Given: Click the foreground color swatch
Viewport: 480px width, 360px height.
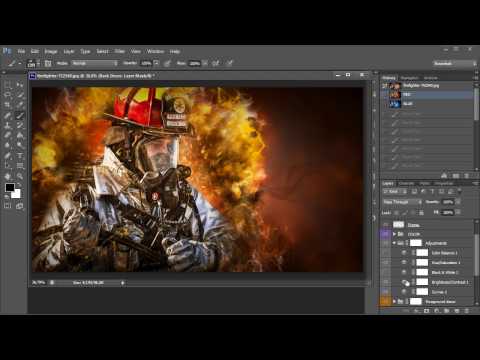Looking at the screenshot, I should coord(10,187).
